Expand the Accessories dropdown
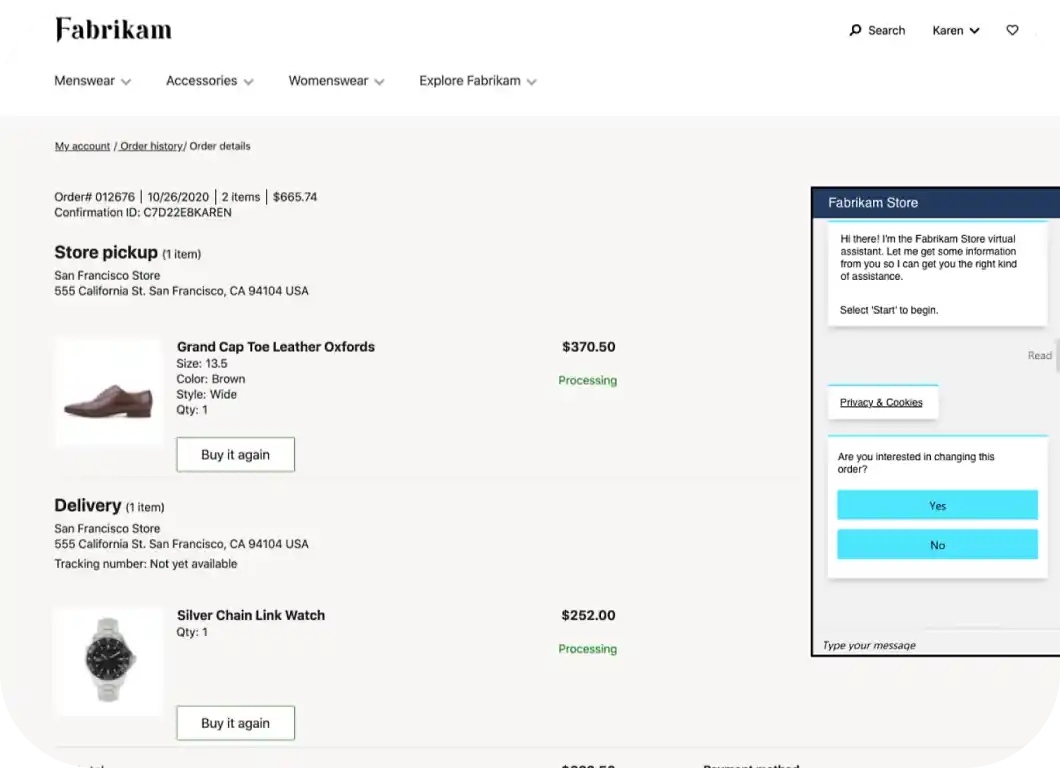This screenshot has height=768, width=1060. click(209, 81)
